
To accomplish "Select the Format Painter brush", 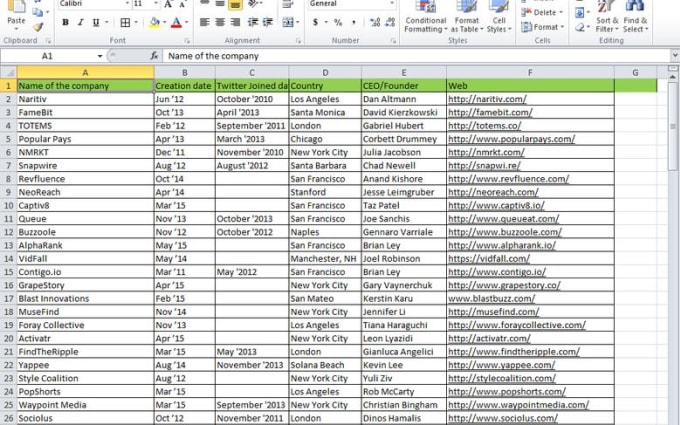I will [38, 27].
